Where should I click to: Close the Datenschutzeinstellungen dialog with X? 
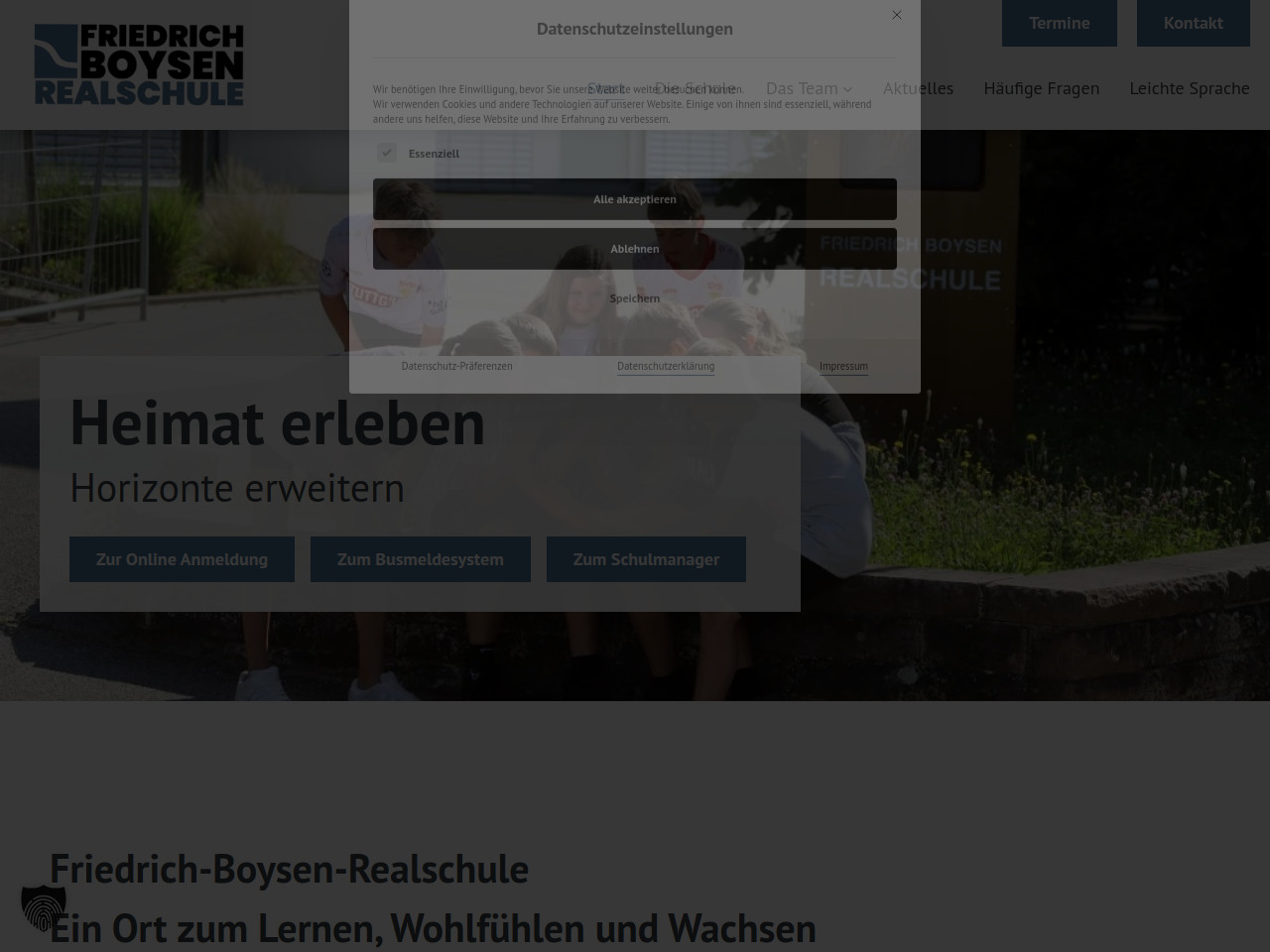[x=897, y=15]
